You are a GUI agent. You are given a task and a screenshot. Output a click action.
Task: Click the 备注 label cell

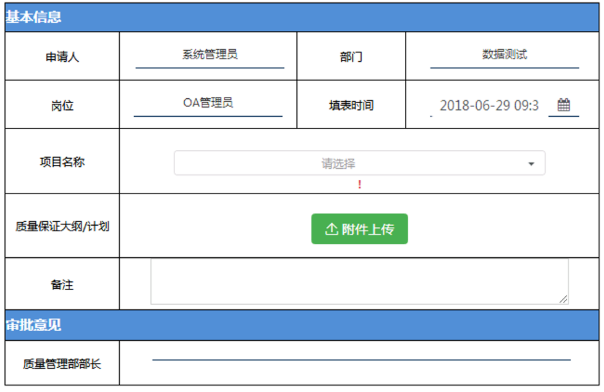pos(62,284)
